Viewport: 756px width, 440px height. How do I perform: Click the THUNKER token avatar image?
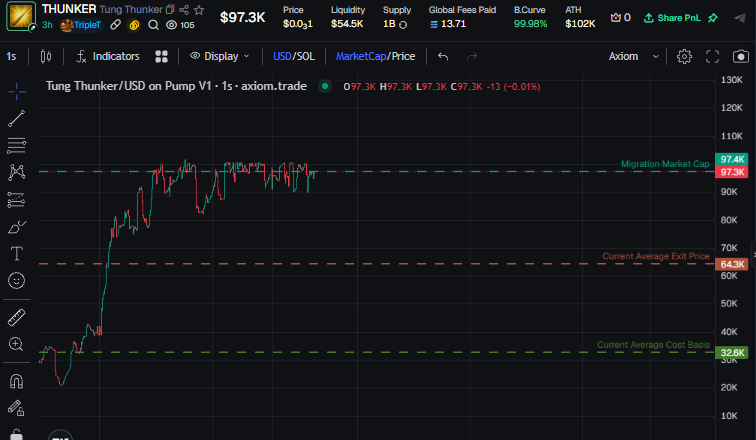(x=21, y=16)
